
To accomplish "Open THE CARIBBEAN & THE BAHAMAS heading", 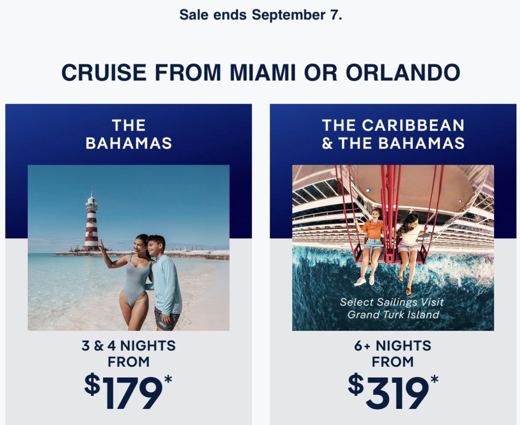I will tap(393, 134).
